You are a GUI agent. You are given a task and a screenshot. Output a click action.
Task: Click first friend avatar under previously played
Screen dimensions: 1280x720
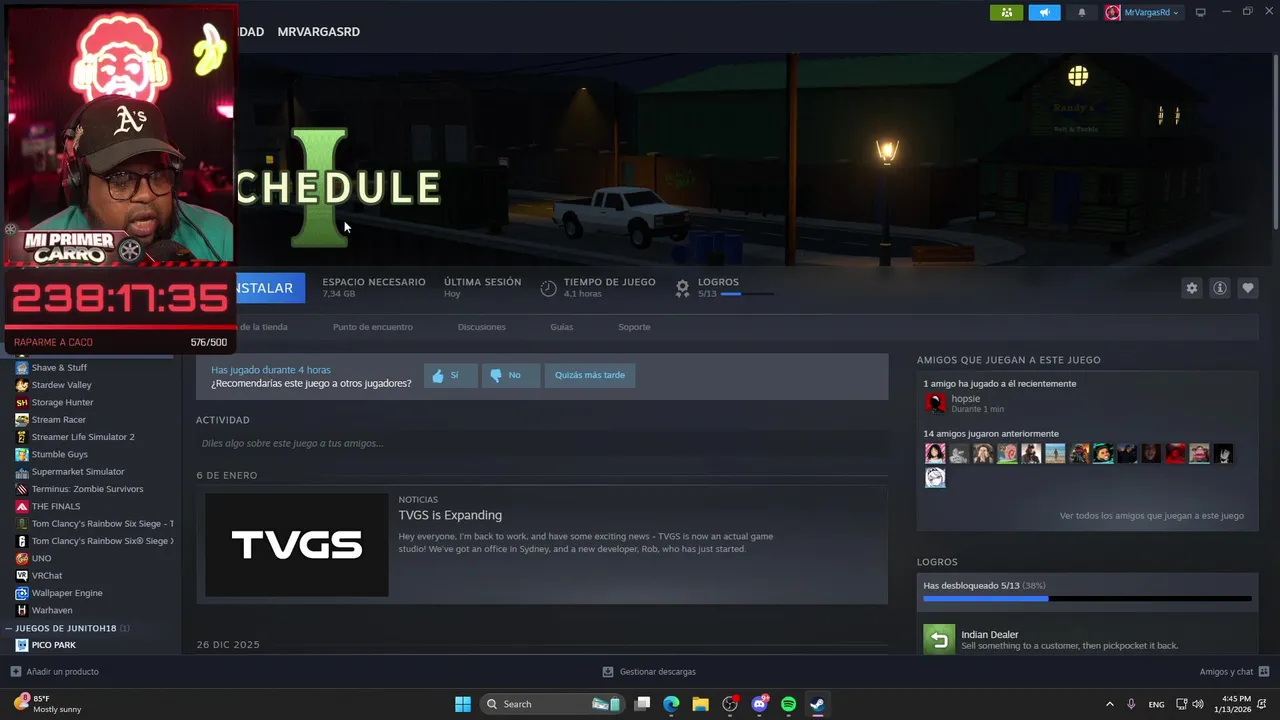935,454
